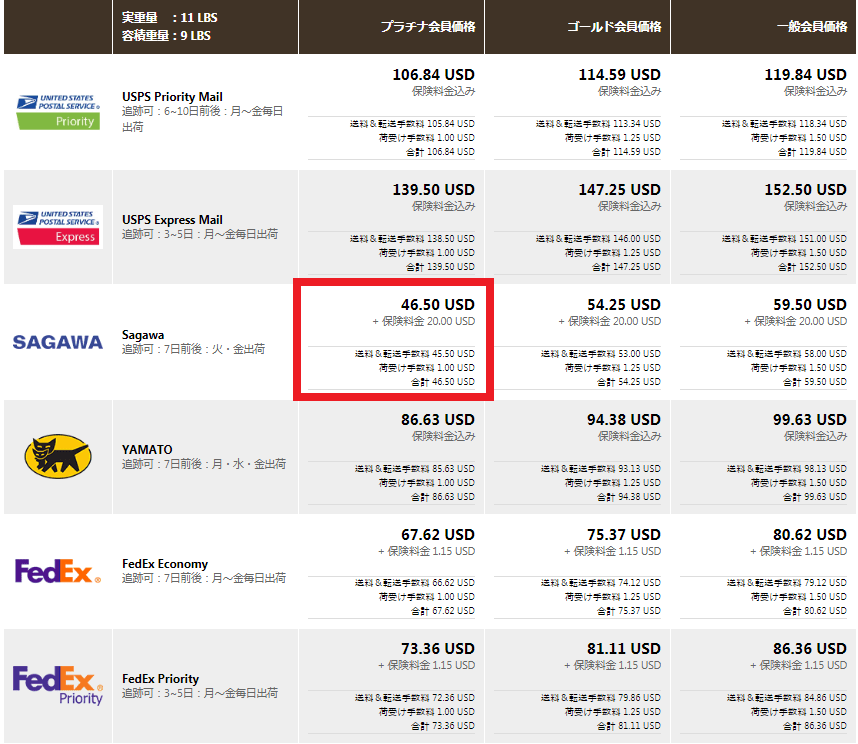Click 合計 46.50 USD total line
Viewport: 858px width, 744px height.
(443, 382)
